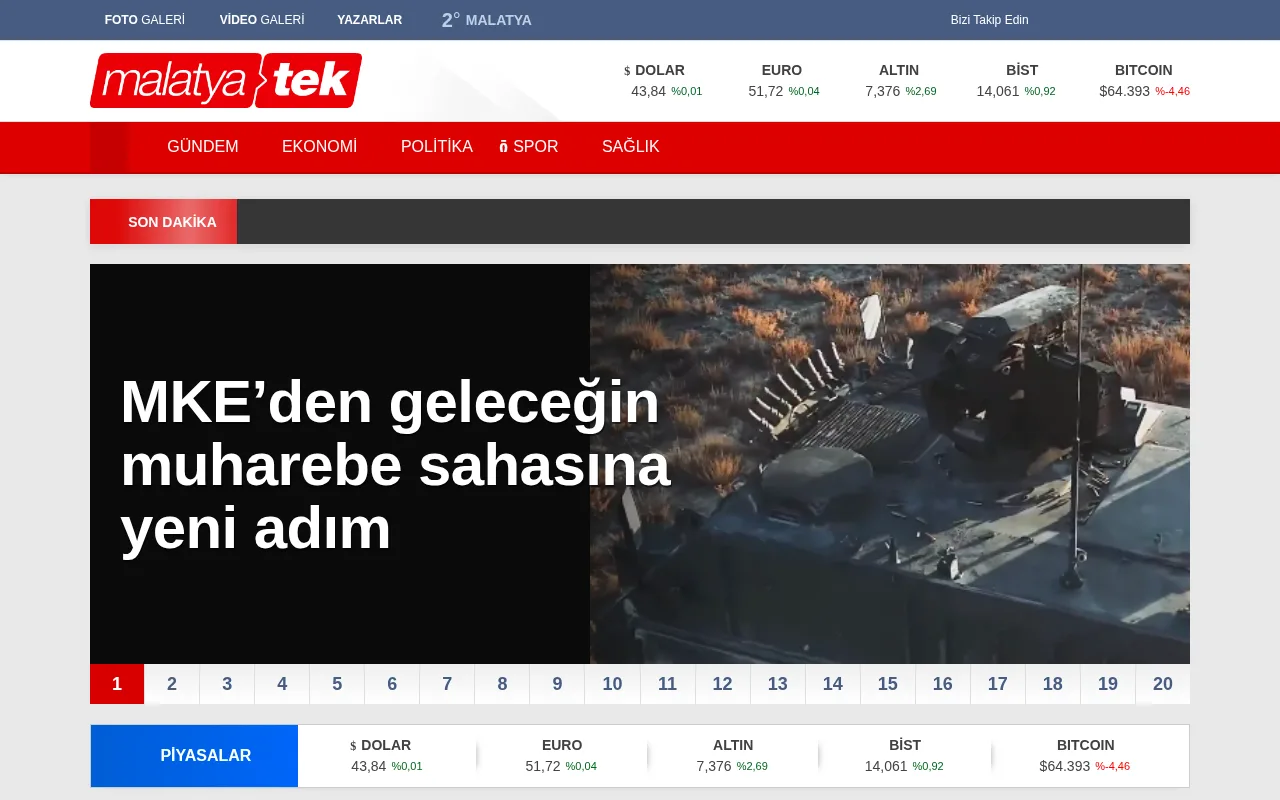
Task: Select slide 14 in the news carousel
Action: 832,684
